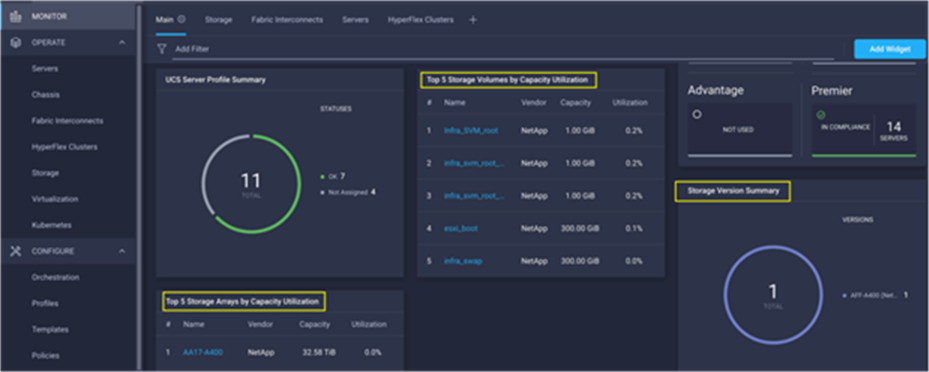Click the Utilization header in Storage Volumes
This screenshot has height=372, width=929.
tap(630, 102)
